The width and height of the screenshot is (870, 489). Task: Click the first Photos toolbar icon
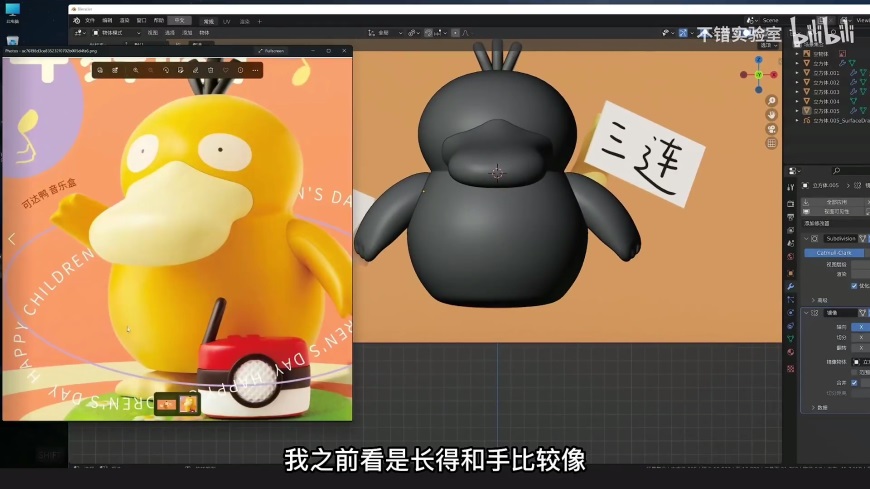pos(100,70)
